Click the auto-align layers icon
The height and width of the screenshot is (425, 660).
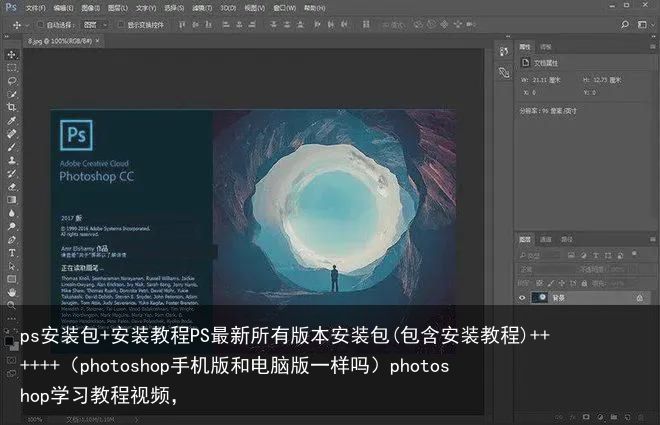pos(366,25)
